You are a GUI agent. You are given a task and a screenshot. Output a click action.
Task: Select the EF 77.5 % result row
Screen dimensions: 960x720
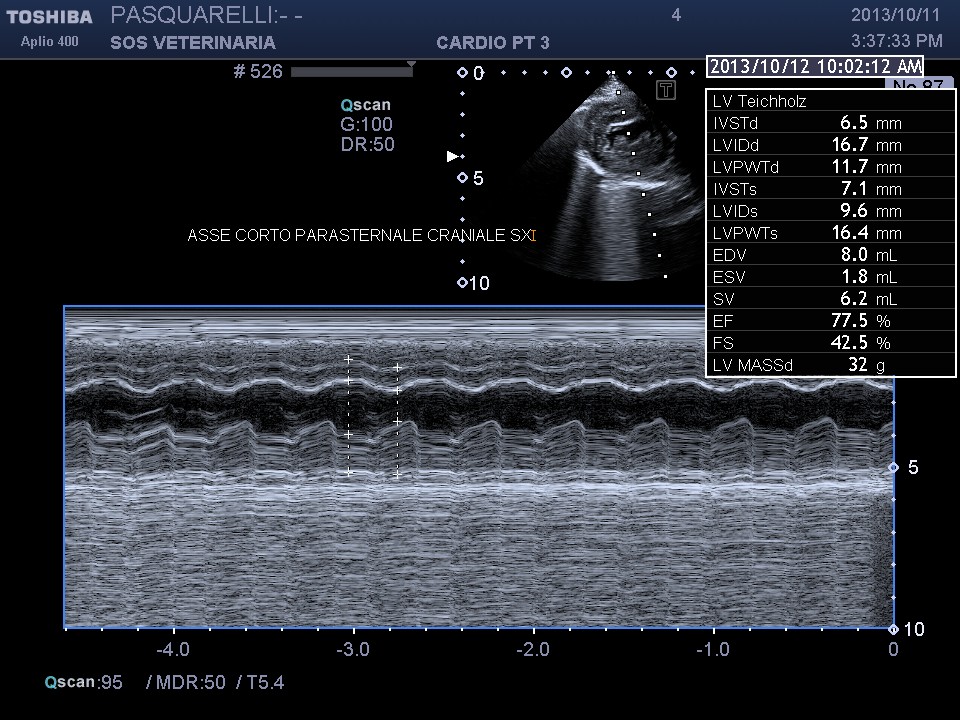pos(830,321)
